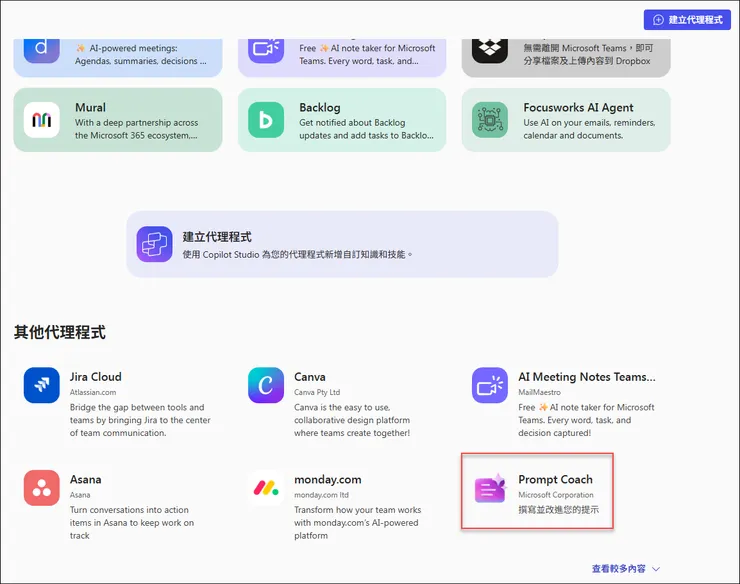Click the Dropbox icon in top card

(x=490, y=51)
